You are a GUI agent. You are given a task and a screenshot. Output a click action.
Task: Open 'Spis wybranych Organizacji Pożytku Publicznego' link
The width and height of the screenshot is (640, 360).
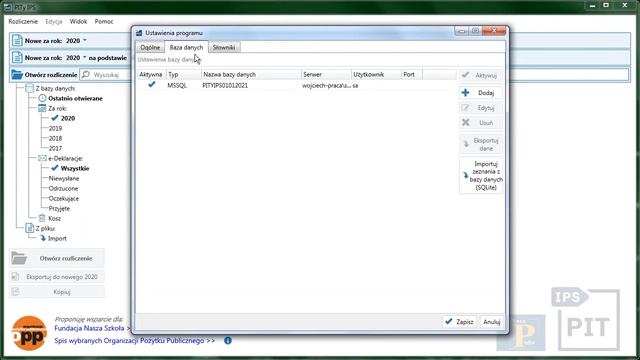pos(134,340)
